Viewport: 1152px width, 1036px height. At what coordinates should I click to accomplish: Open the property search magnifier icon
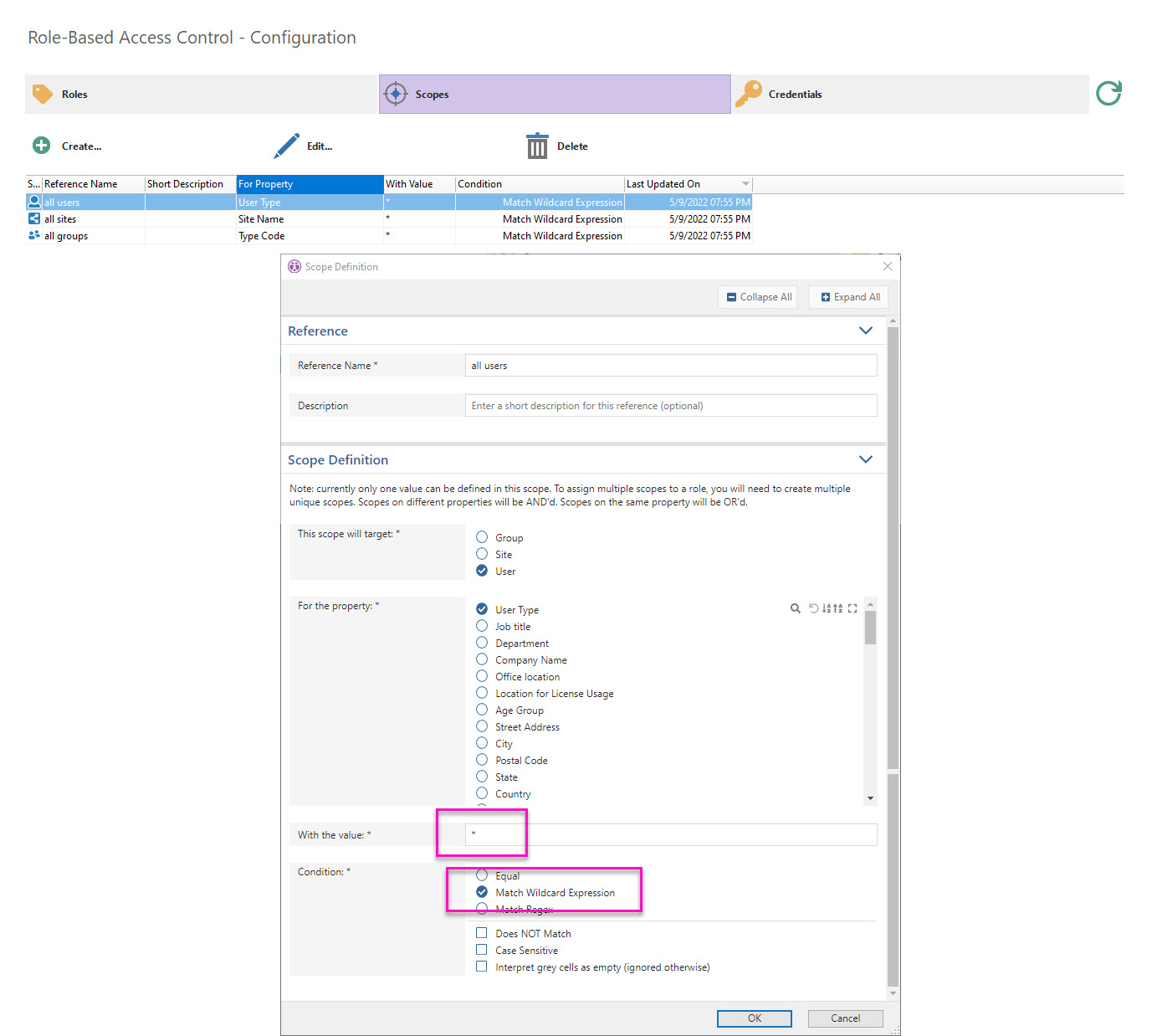point(795,608)
